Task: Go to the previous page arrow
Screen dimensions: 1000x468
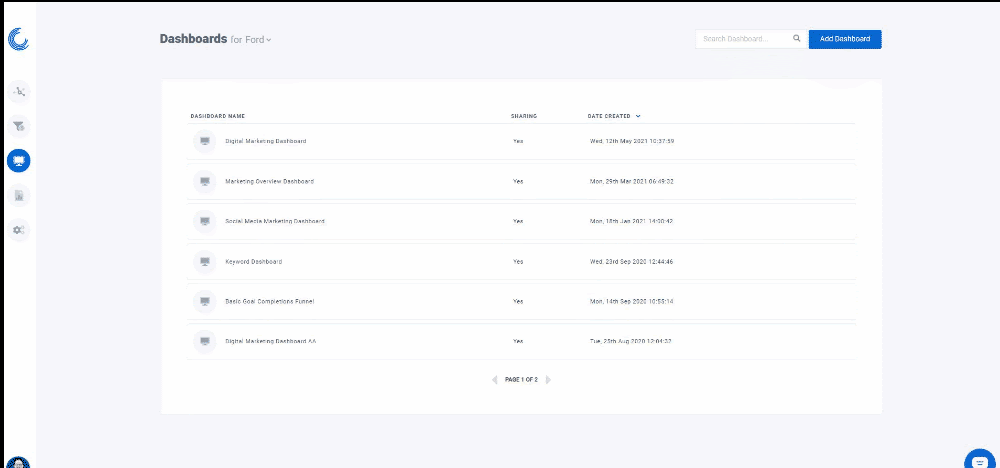Action: [495, 379]
